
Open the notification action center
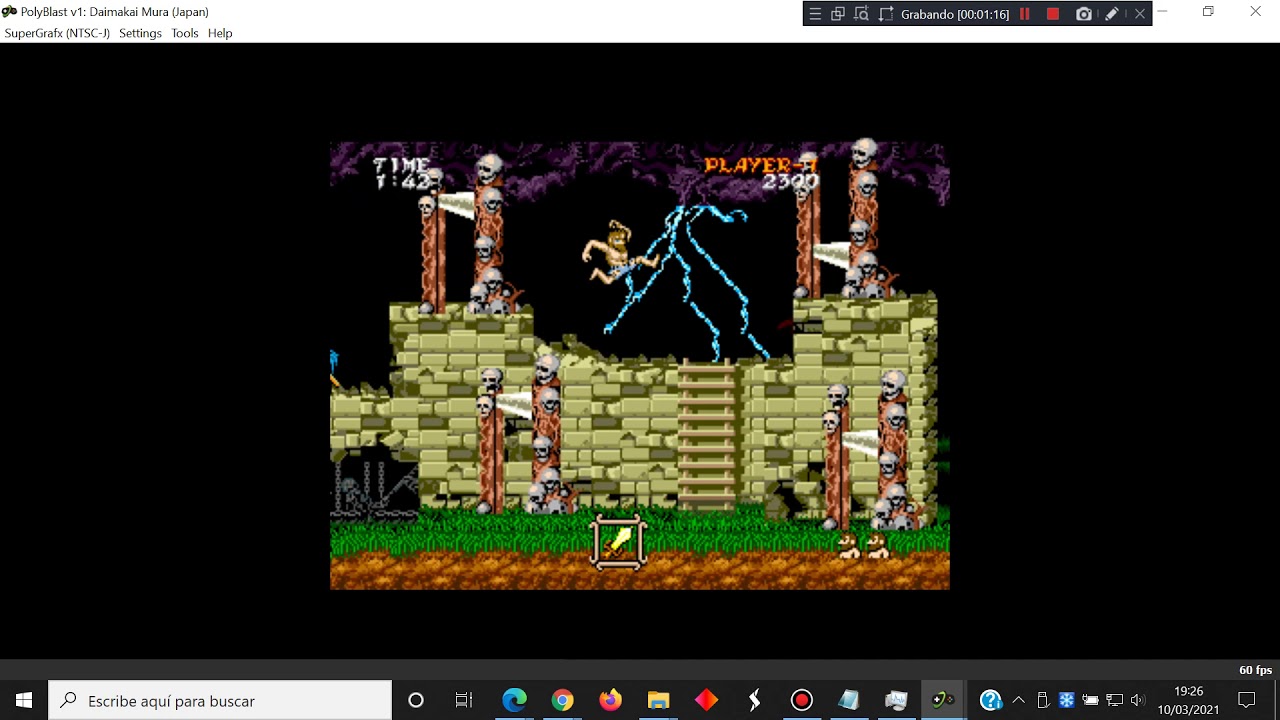[x=1247, y=700]
